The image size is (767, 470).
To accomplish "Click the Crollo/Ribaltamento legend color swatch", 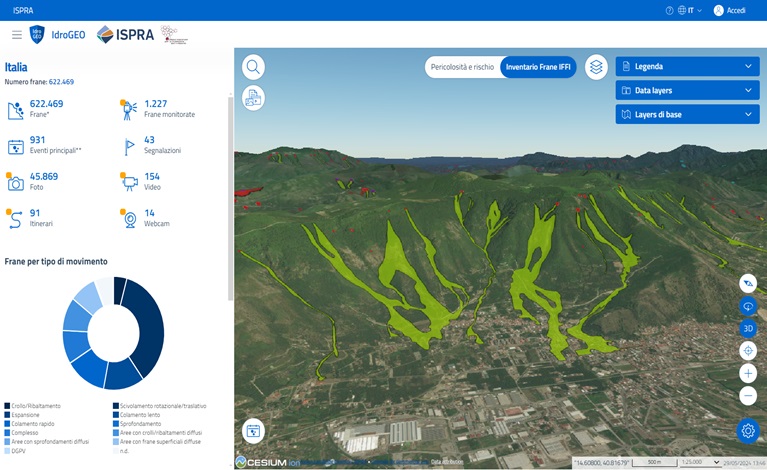I will coord(7,406).
